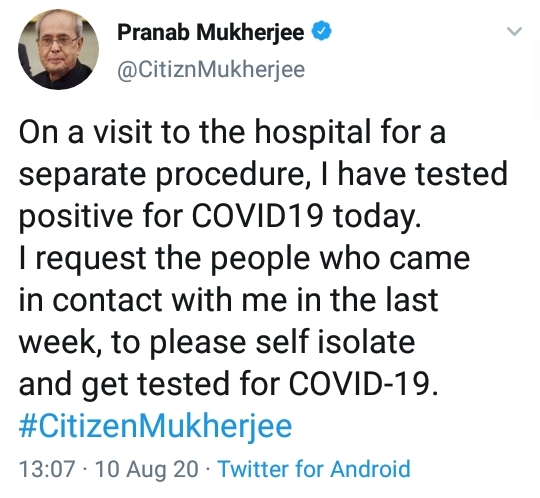The width and height of the screenshot is (540, 498).
Task: Open the Pranab Mukherjee display name
Action: pyautogui.click(x=210, y=32)
